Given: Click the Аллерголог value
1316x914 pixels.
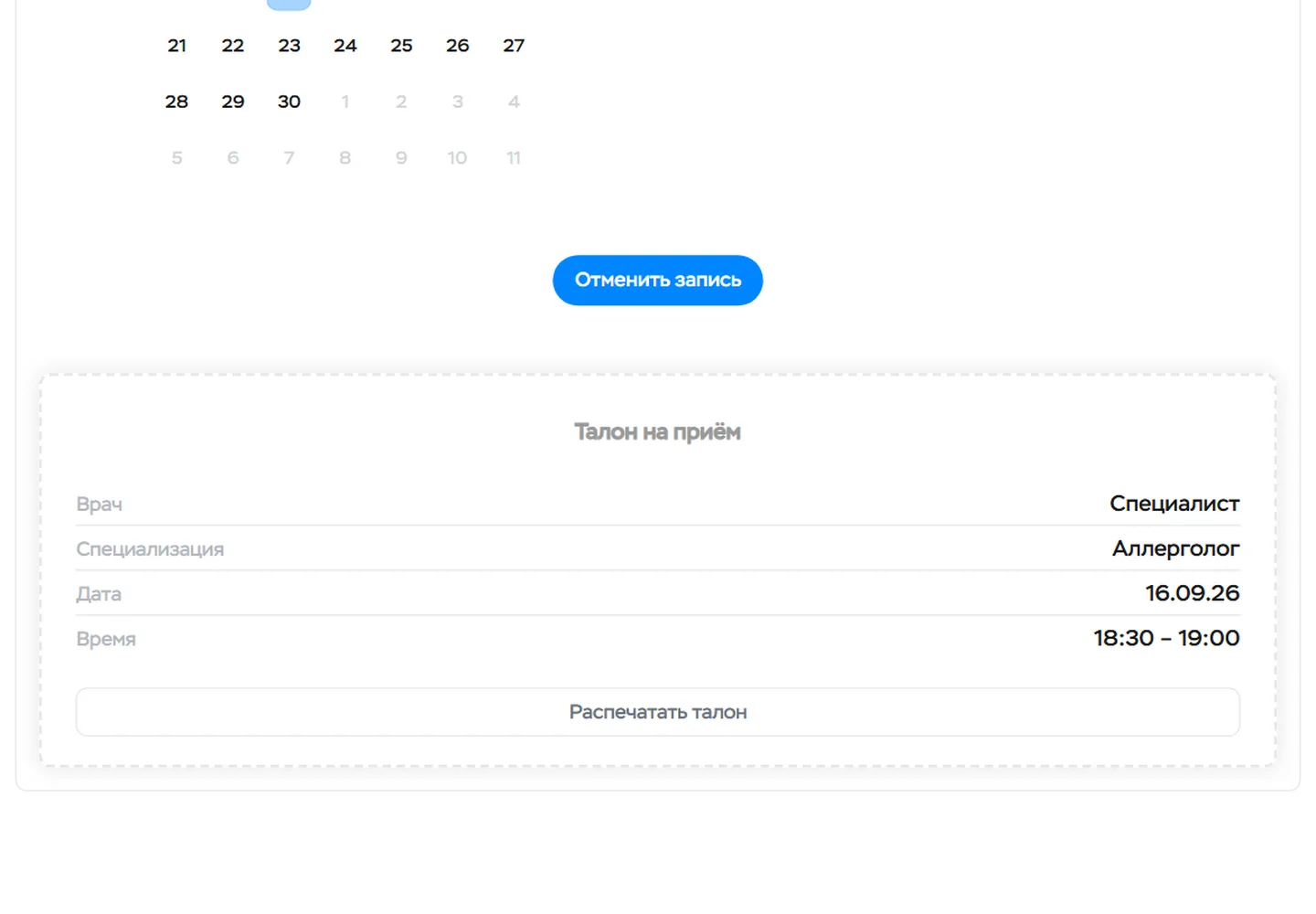Looking at the screenshot, I should (x=1175, y=548).
